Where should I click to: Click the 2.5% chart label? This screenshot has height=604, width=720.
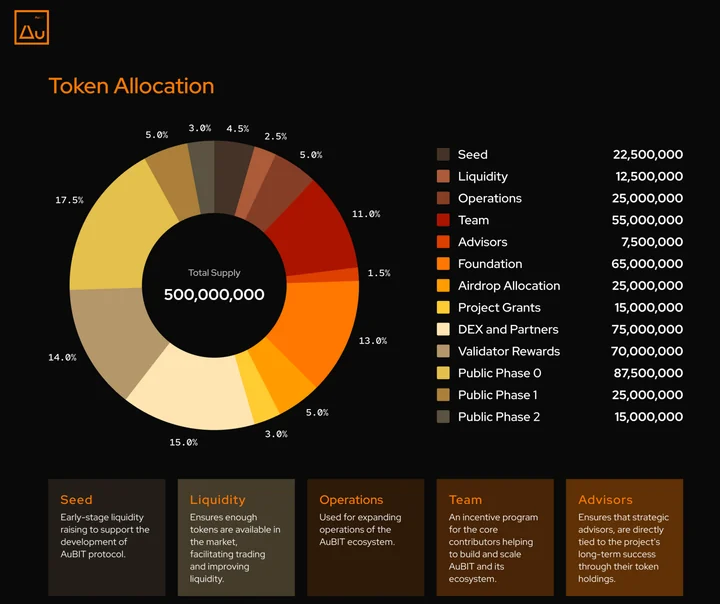[x=275, y=136]
